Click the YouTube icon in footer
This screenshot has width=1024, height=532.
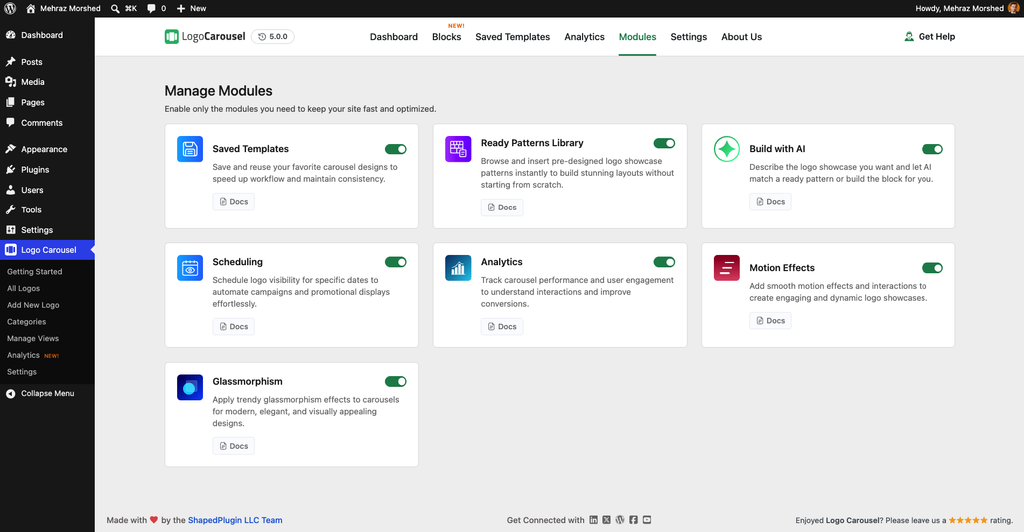(x=647, y=520)
